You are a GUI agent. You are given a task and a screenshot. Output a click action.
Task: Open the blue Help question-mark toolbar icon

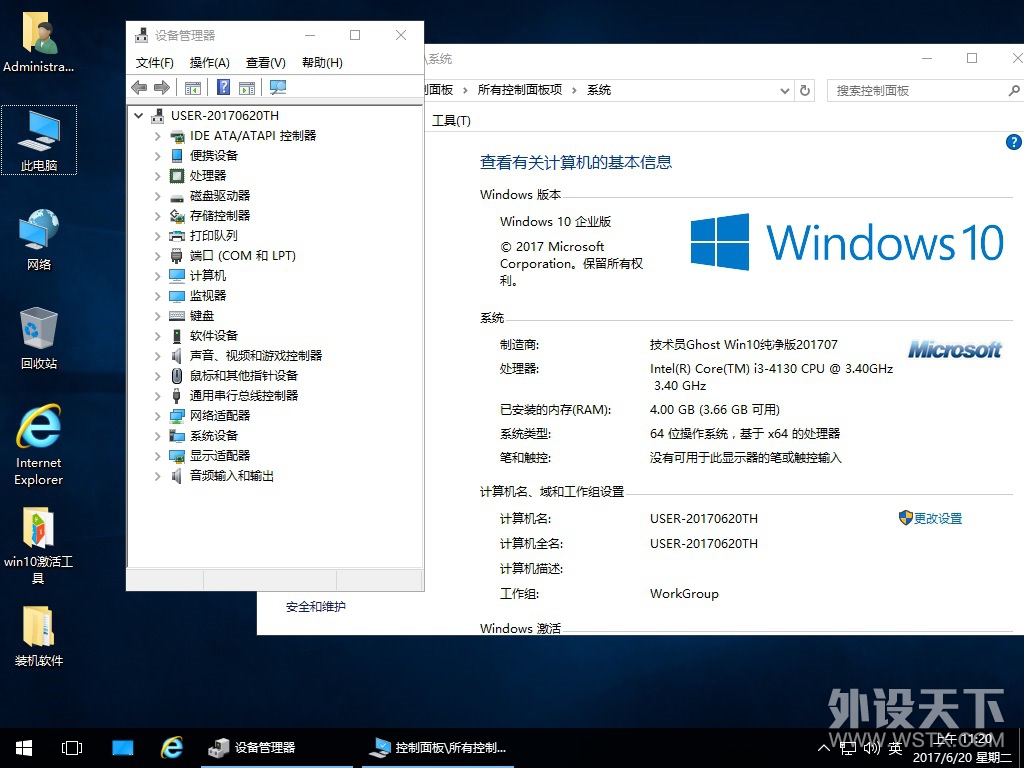(223, 87)
